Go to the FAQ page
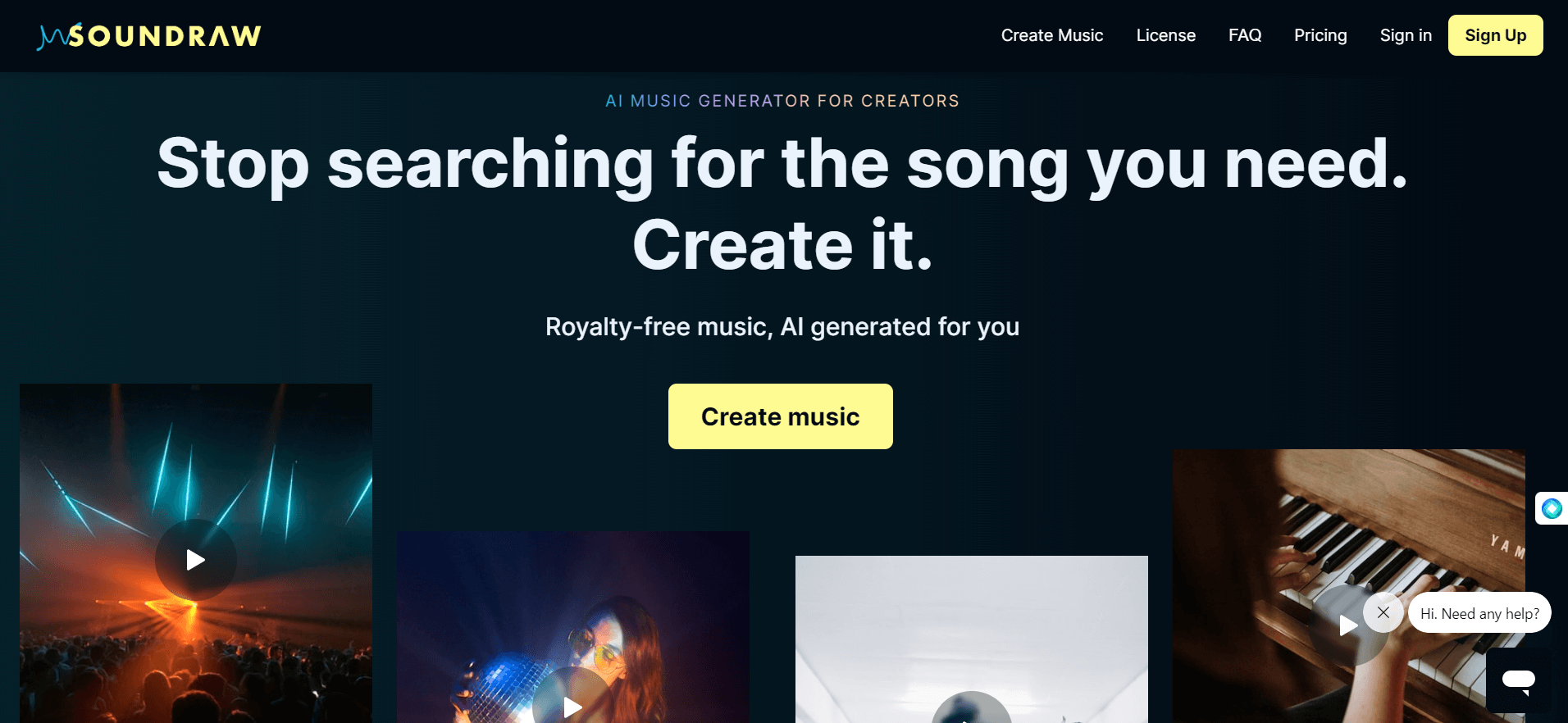The width and height of the screenshot is (1568, 723). tap(1244, 35)
